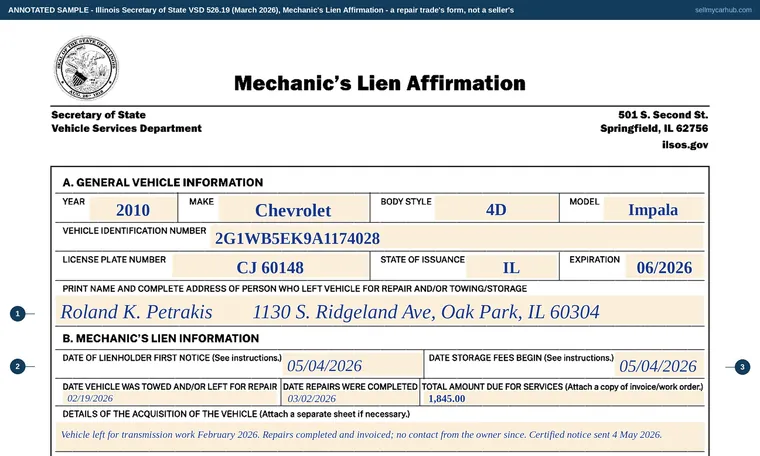Click Springfield, IL 62756 text
This screenshot has height=456, width=760.
[654, 128]
